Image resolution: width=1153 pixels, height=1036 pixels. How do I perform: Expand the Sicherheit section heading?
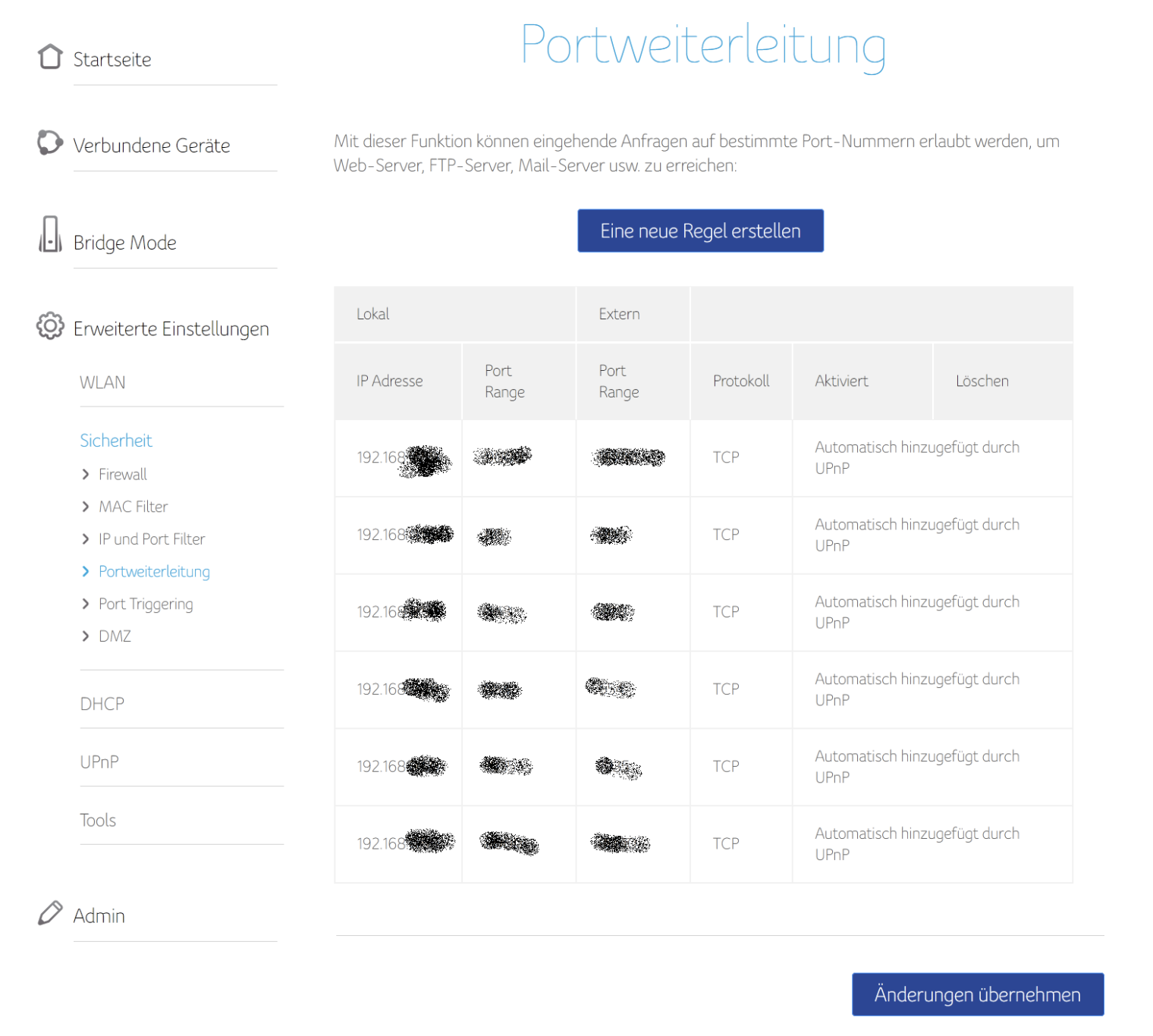coord(116,441)
